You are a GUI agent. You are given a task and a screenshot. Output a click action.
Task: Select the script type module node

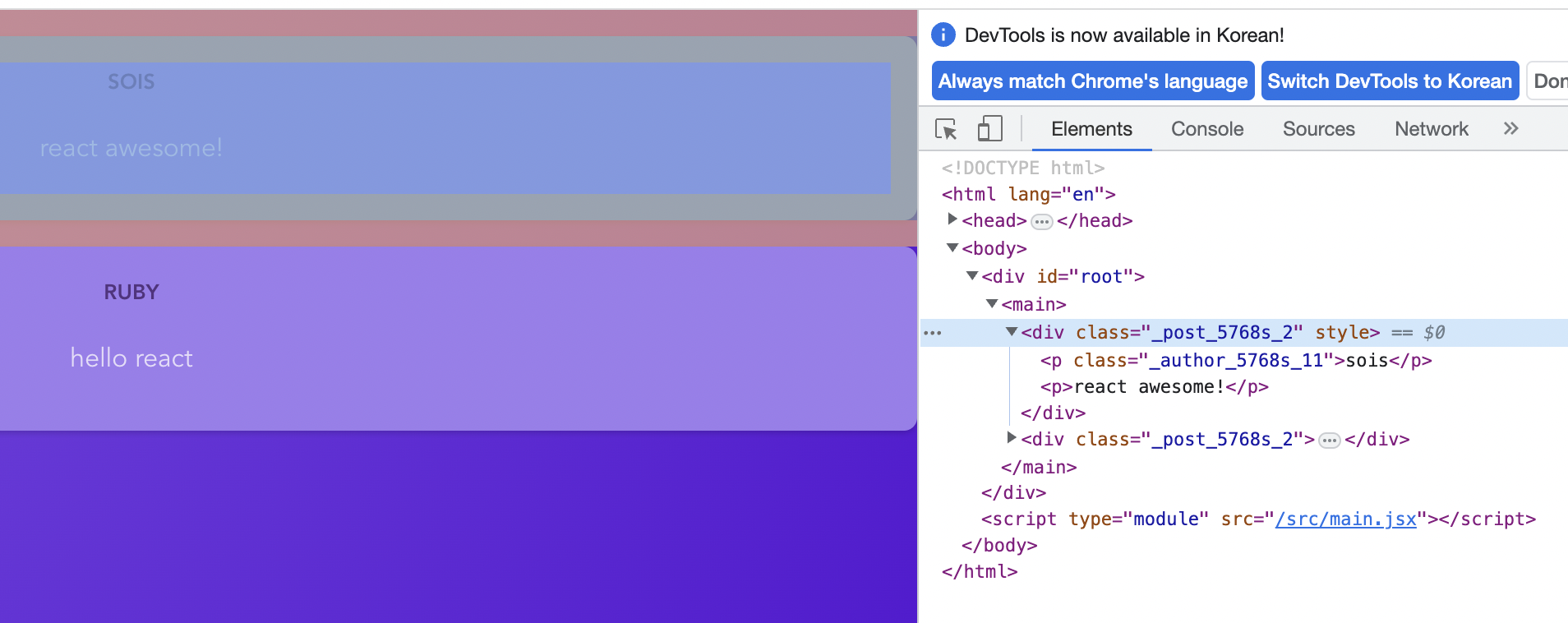1258,519
